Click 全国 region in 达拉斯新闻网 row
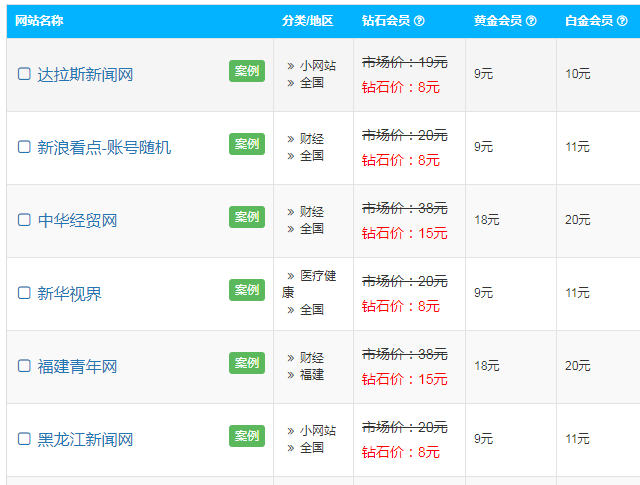The image size is (640, 485). point(312,83)
